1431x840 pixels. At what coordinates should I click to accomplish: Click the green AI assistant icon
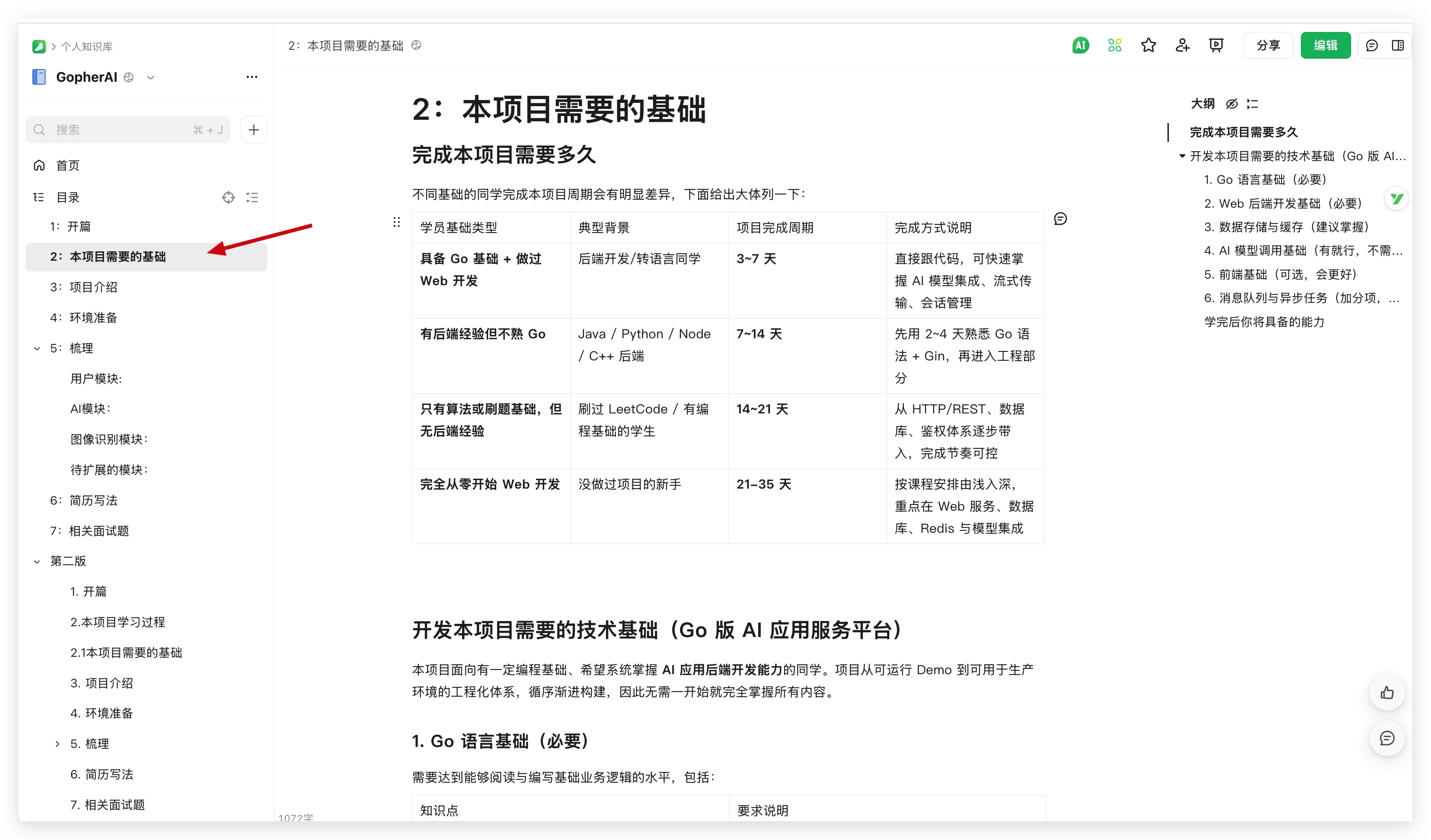(x=1080, y=46)
